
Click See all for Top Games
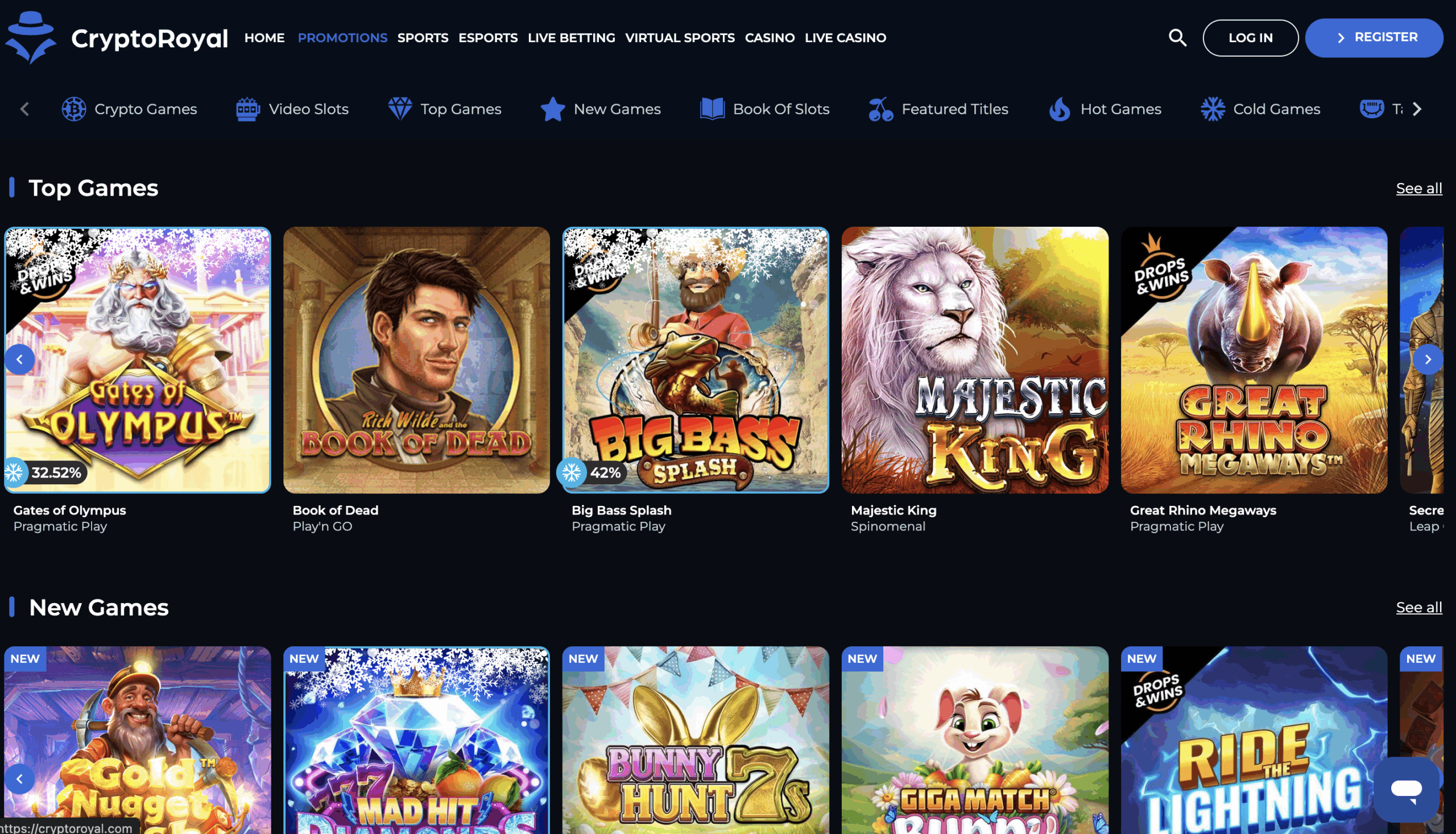coord(1419,188)
